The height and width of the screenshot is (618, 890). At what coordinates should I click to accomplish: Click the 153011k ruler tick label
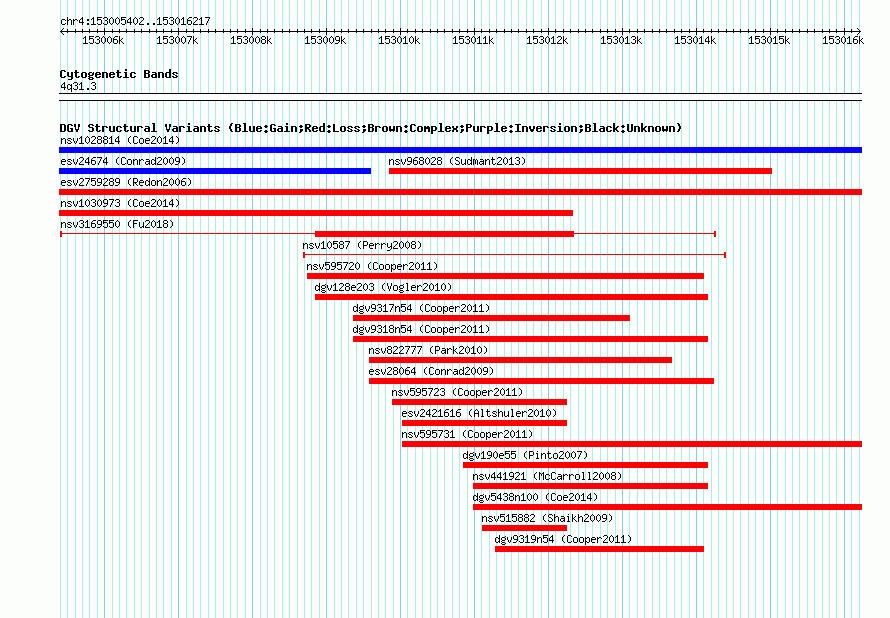(473, 40)
